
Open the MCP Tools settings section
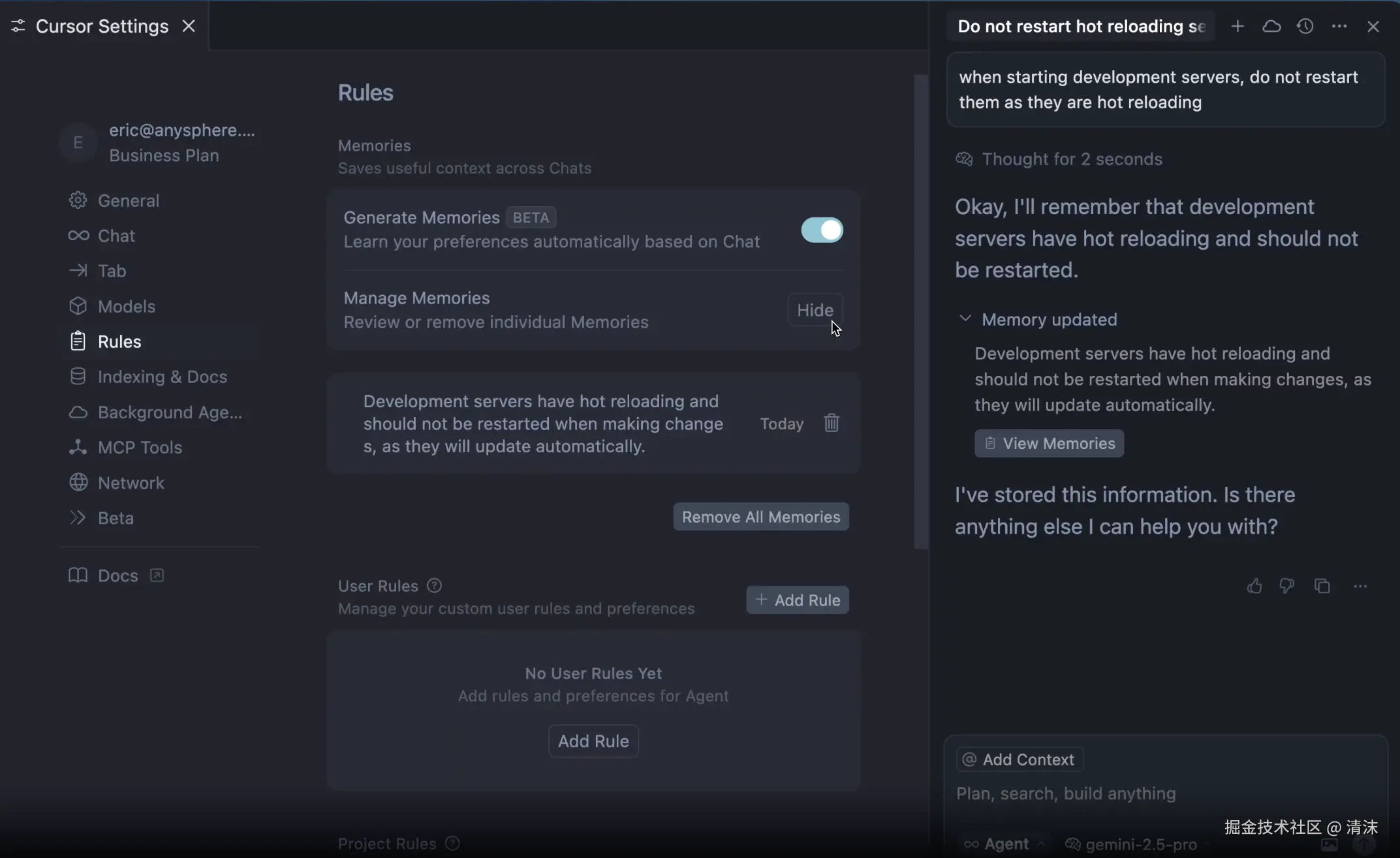(140, 447)
